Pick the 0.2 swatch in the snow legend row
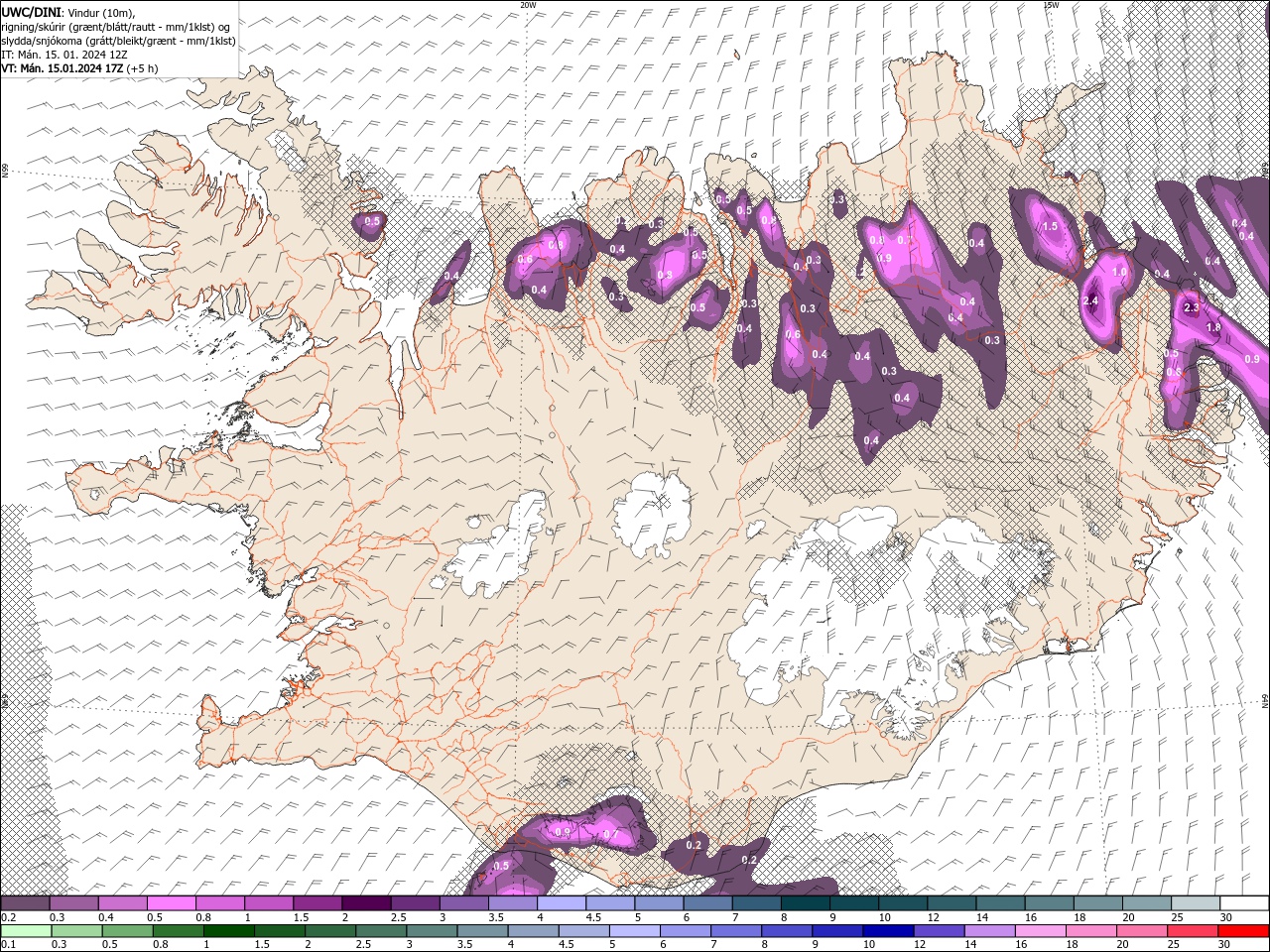Viewport: 1270px width, 952px height. click(25, 903)
